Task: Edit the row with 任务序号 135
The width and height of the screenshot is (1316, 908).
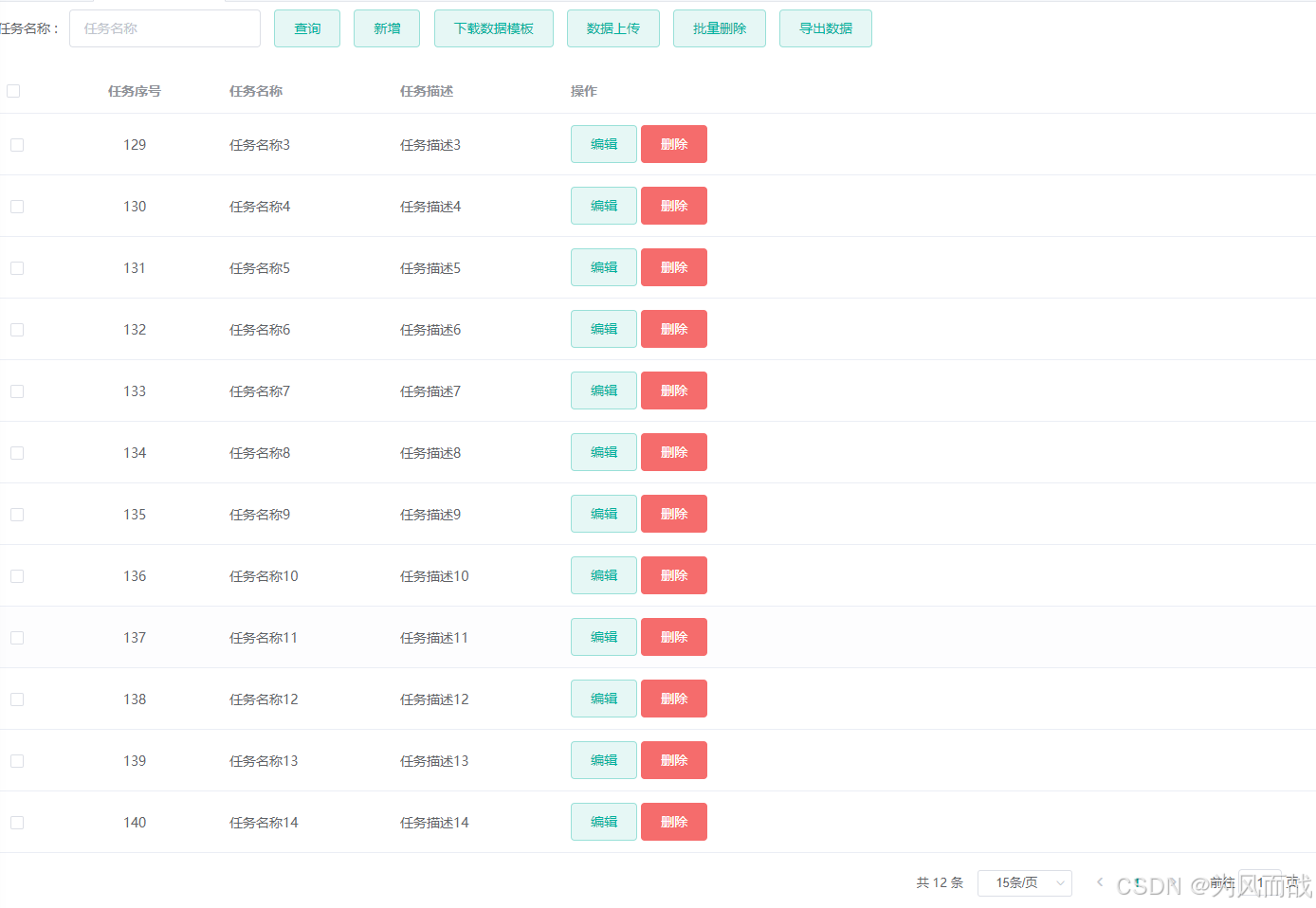Action: 603,514
